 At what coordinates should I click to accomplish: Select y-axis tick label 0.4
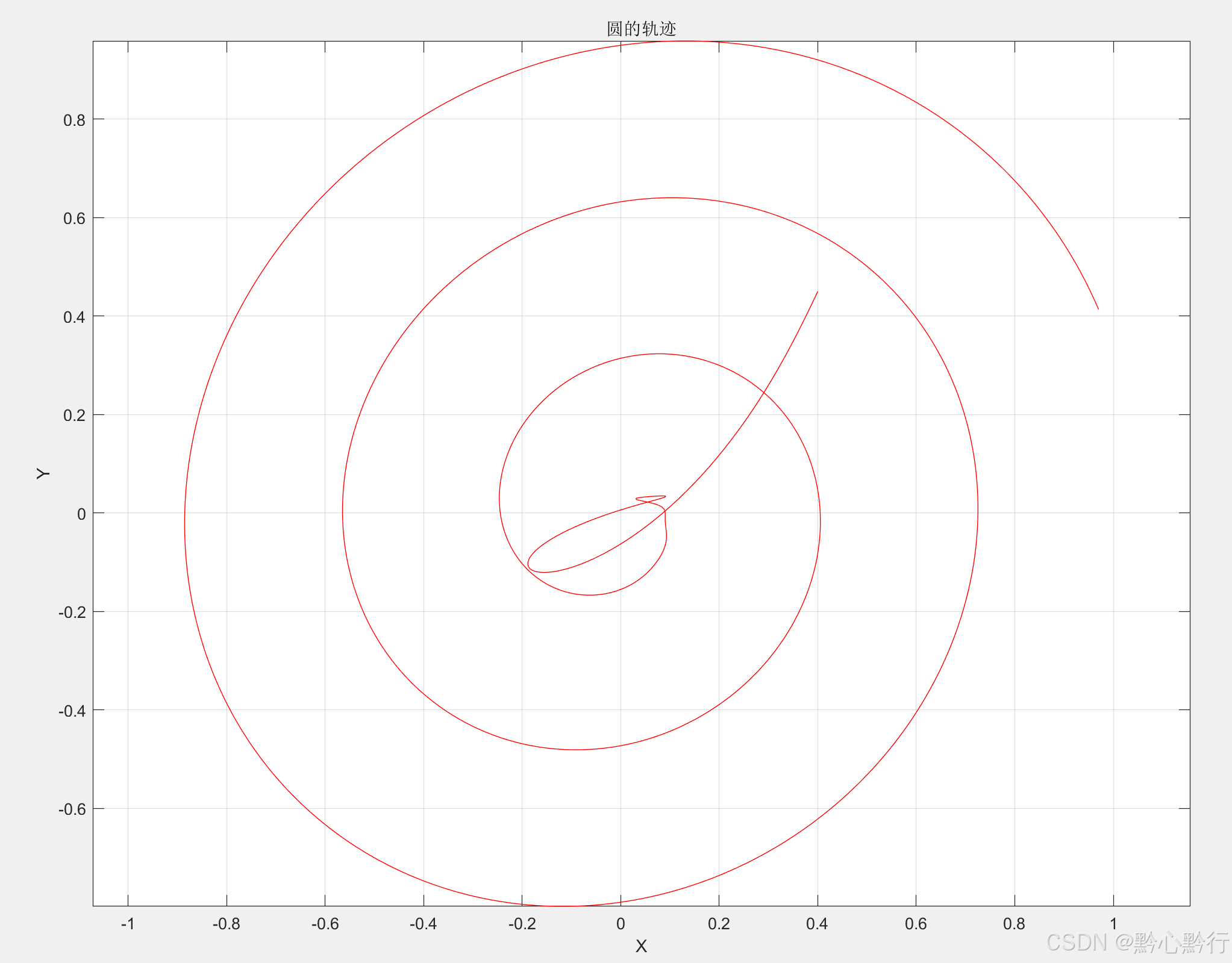tap(75, 317)
